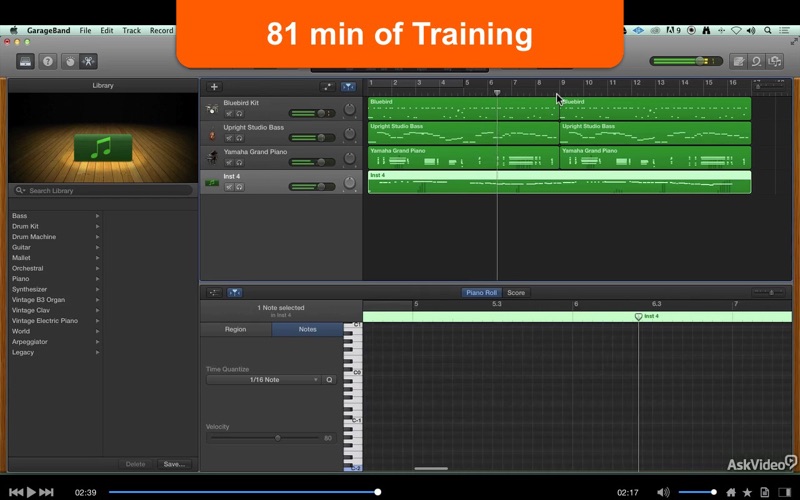Click the Save... button in Library
The height and width of the screenshot is (500, 800).
click(174, 464)
